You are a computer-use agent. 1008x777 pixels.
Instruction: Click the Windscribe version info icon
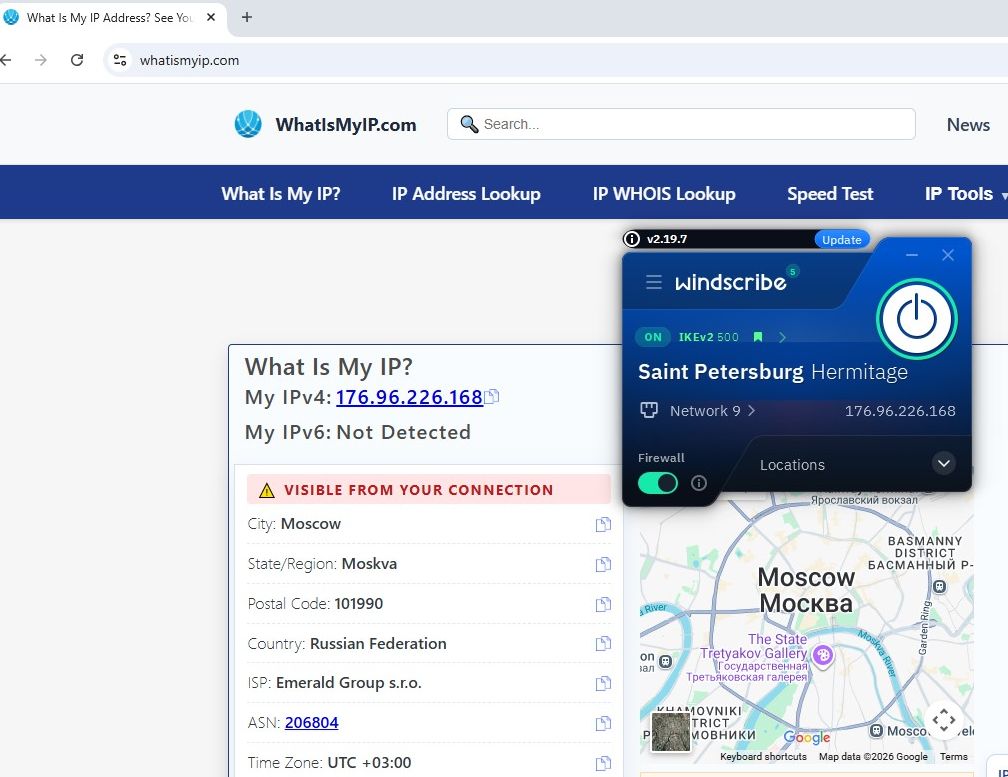coord(632,239)
